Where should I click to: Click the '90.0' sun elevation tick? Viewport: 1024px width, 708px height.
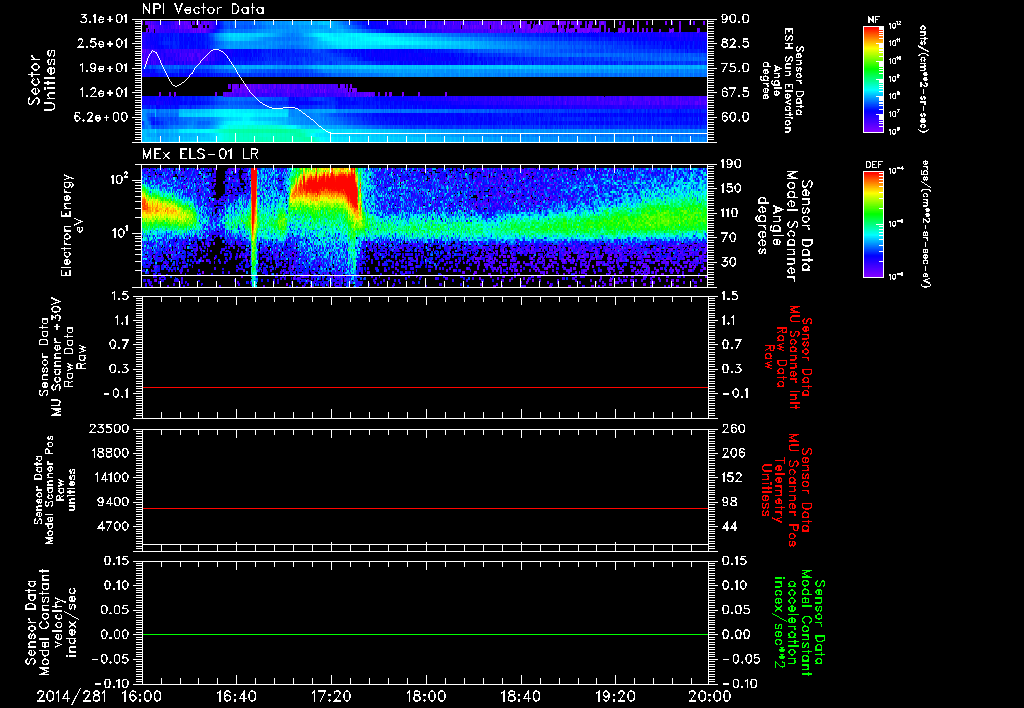735,19
